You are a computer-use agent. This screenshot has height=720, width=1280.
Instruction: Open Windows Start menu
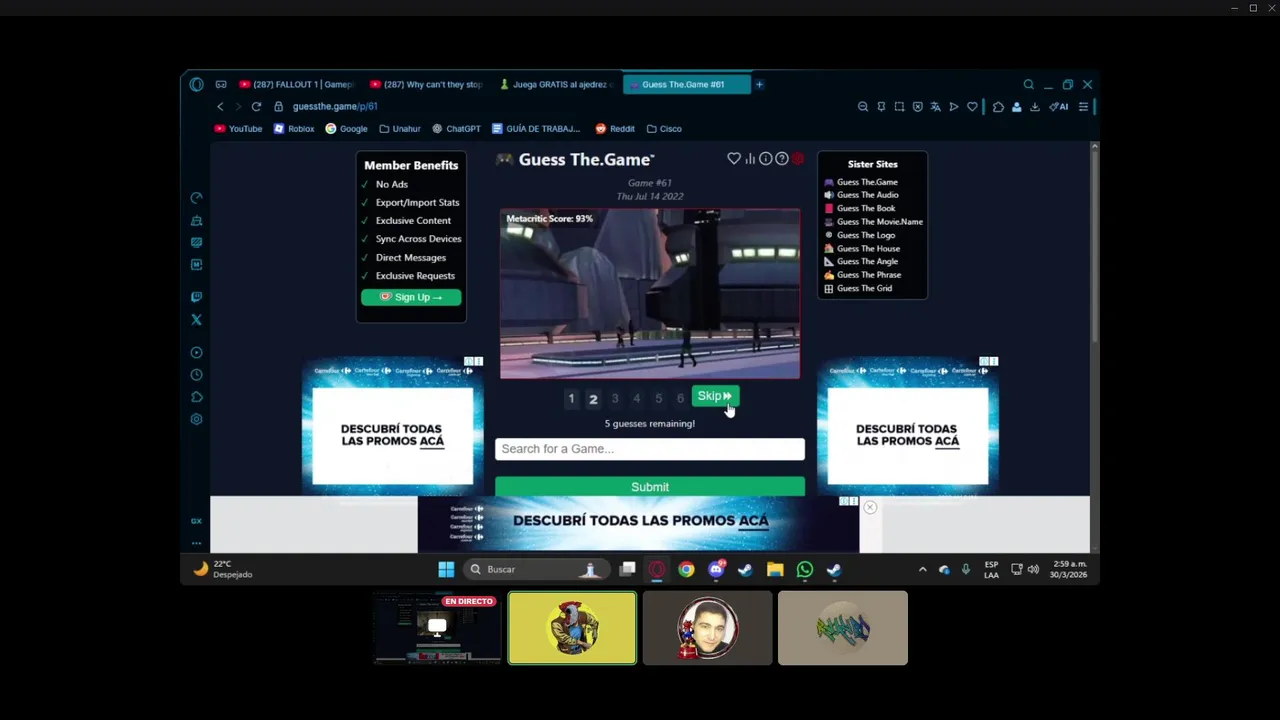tap(446, 569)
